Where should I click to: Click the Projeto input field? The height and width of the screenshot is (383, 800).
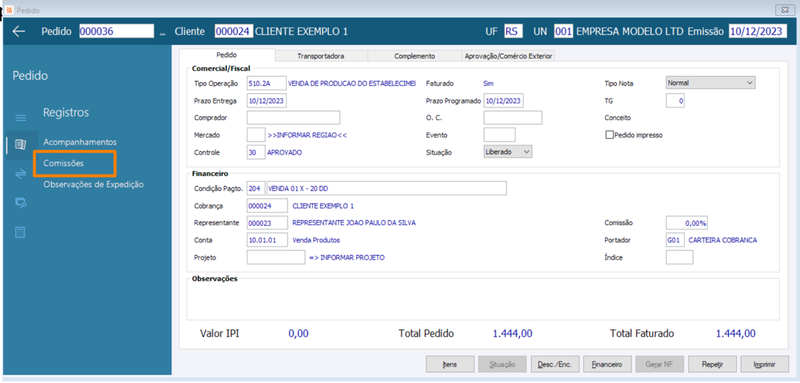tap(276, 258)
